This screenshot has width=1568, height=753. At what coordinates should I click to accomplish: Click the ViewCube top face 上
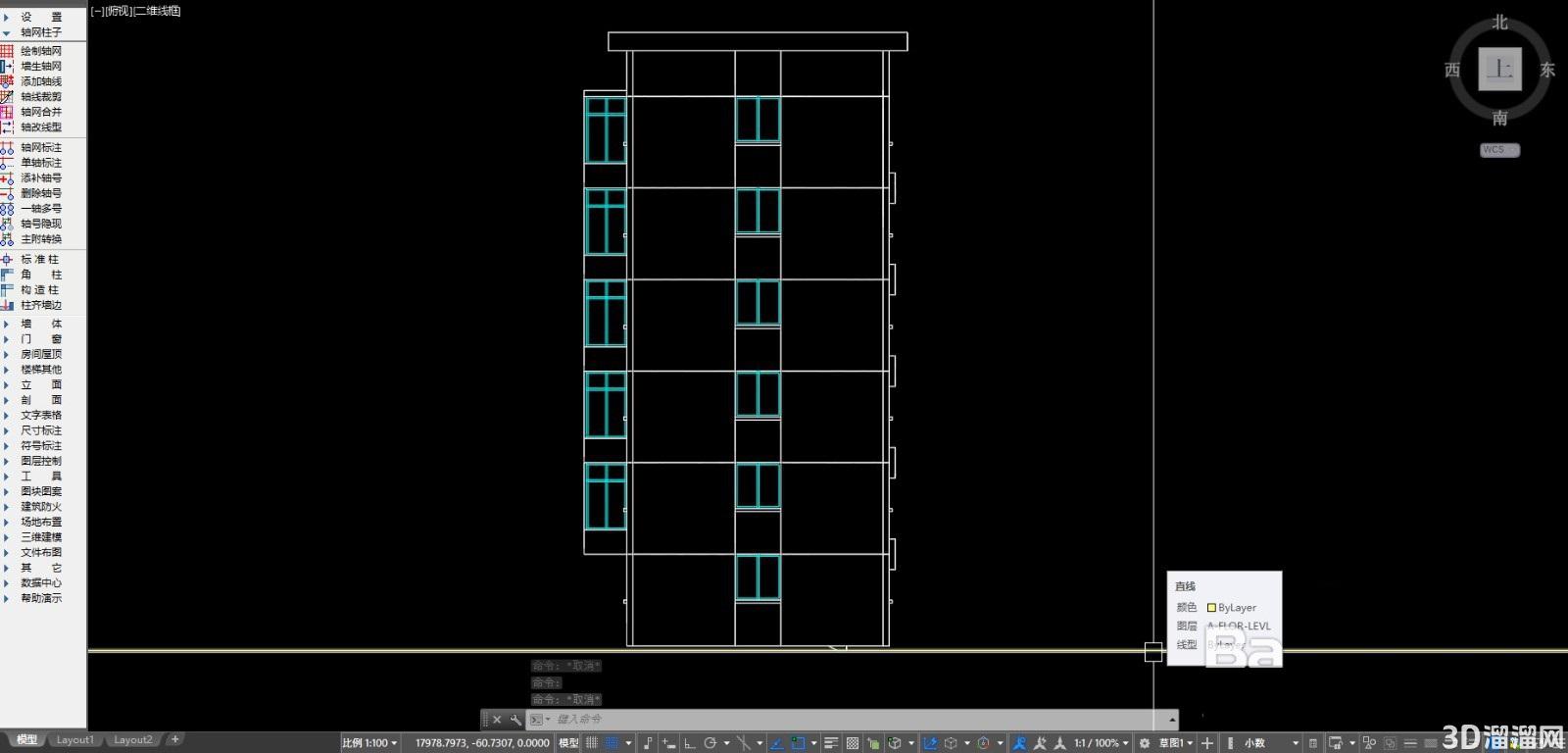pyautogui.click(x=1499, y=69)
